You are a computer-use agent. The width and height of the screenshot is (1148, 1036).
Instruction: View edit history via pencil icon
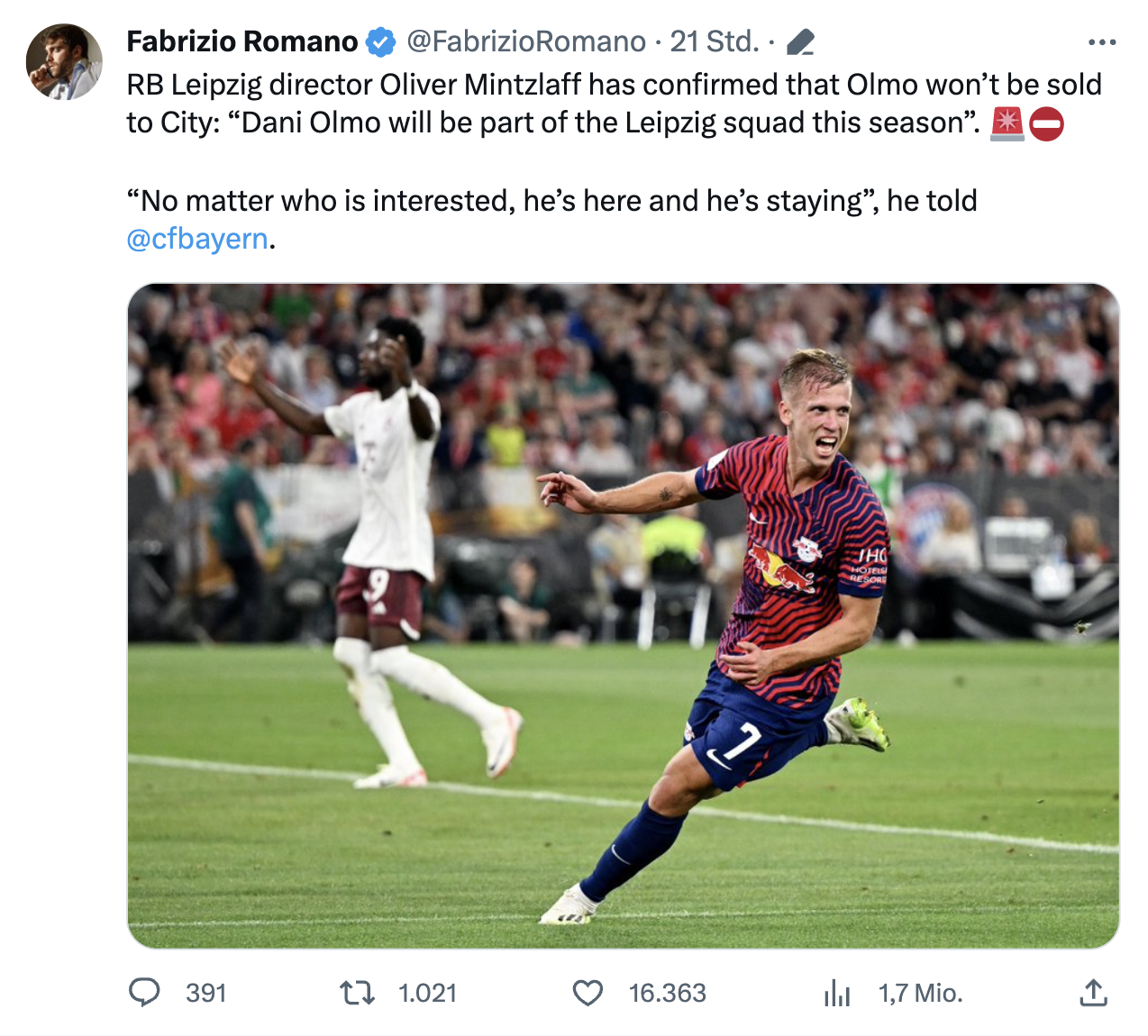coord(800,42)
